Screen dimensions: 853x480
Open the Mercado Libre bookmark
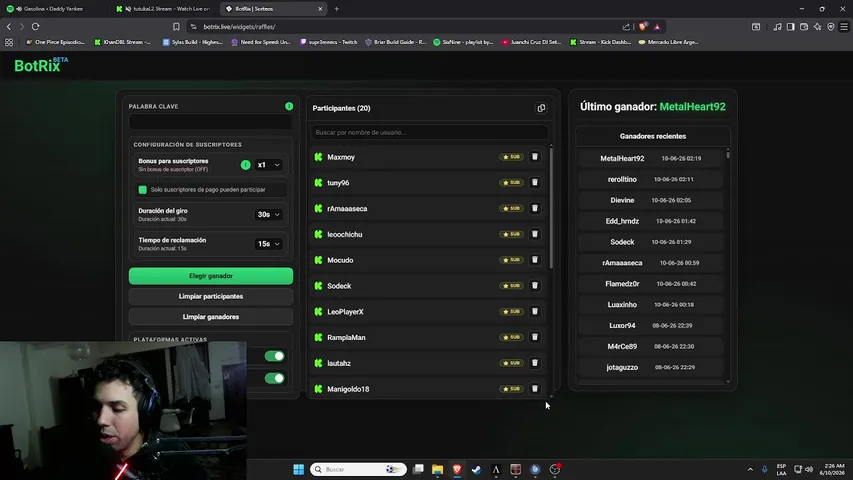coord(669,42)
